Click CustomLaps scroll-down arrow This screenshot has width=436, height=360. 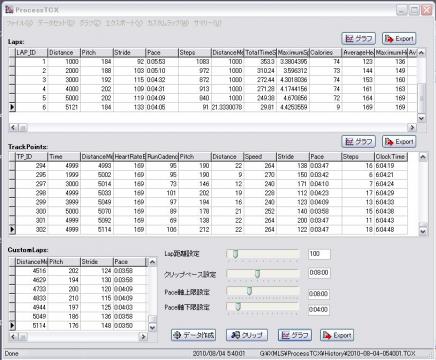click(x=152, y=327)
